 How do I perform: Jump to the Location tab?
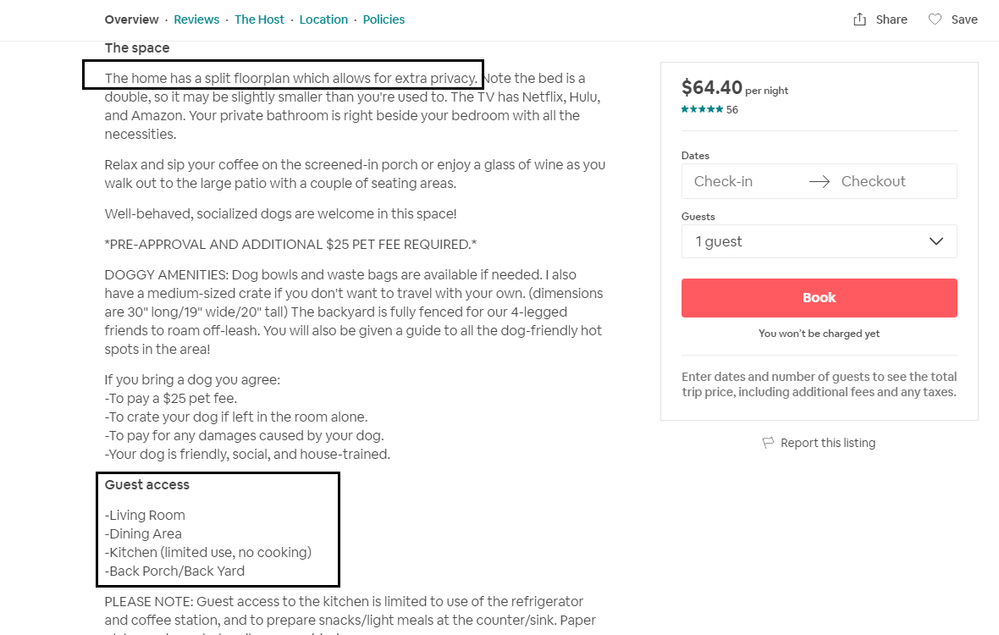click(324, 19)
